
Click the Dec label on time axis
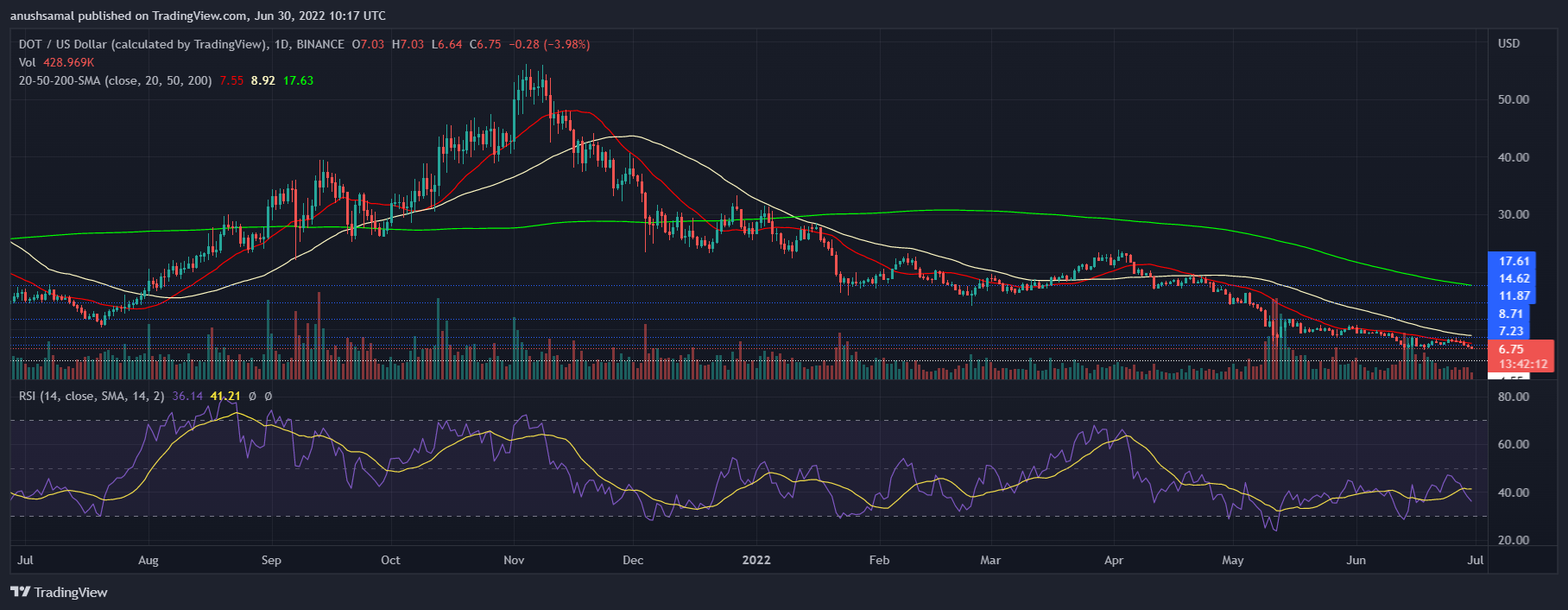point(633,560)
